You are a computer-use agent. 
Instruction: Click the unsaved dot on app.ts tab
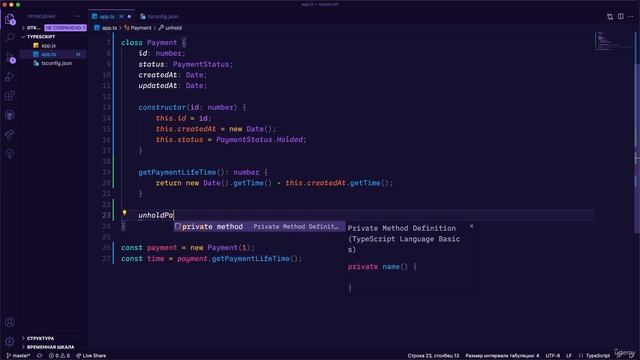129,17
